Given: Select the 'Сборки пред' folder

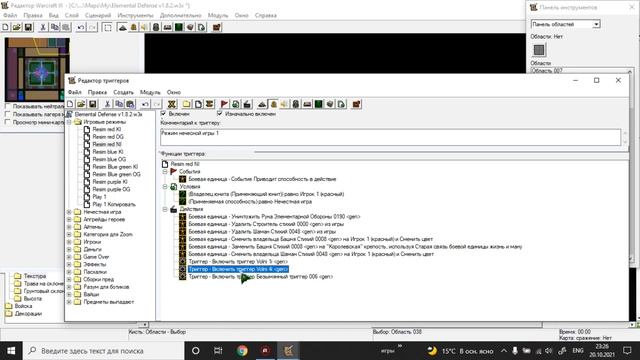Looking at the screenshot, I should pyautogui.click(x=98, y=279).
